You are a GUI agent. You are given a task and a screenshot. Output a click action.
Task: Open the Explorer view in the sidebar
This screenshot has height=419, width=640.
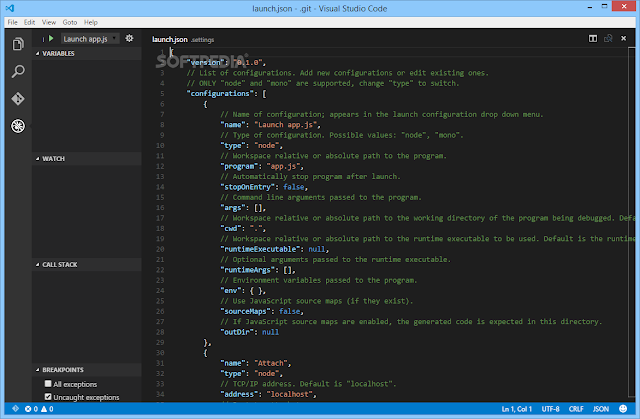(18, 44)
